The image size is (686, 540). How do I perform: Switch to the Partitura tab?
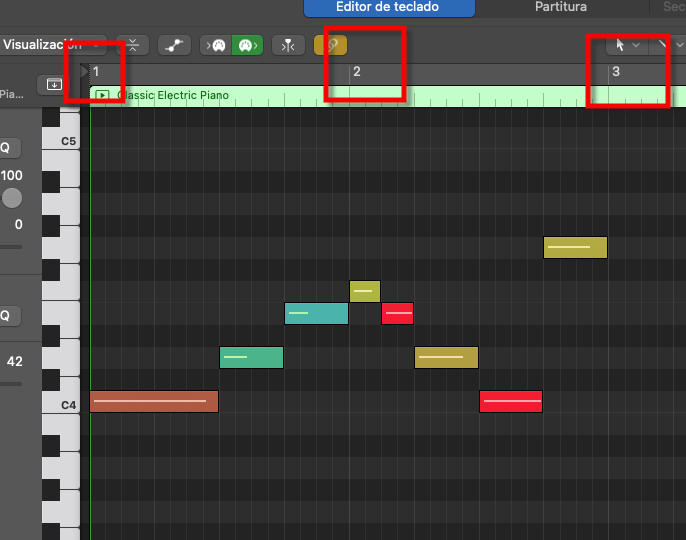(561, 7)
